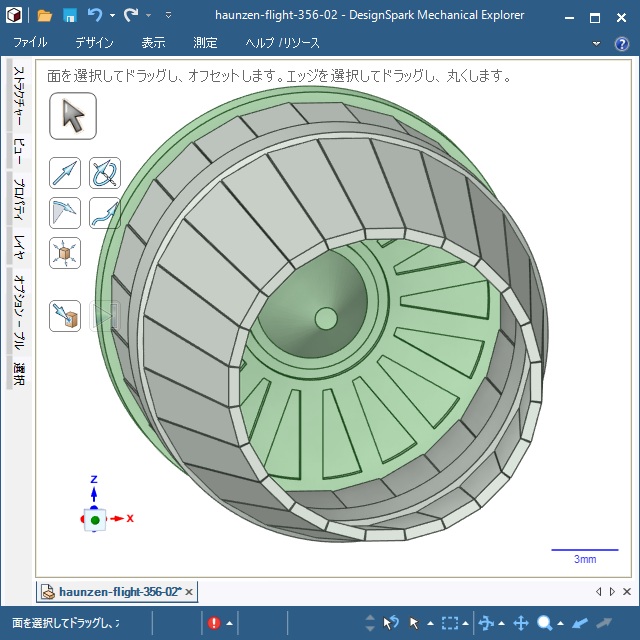Choose the pull Direction arrow tool guide
The image size is (640, 640).
click(x=65, y=173)
